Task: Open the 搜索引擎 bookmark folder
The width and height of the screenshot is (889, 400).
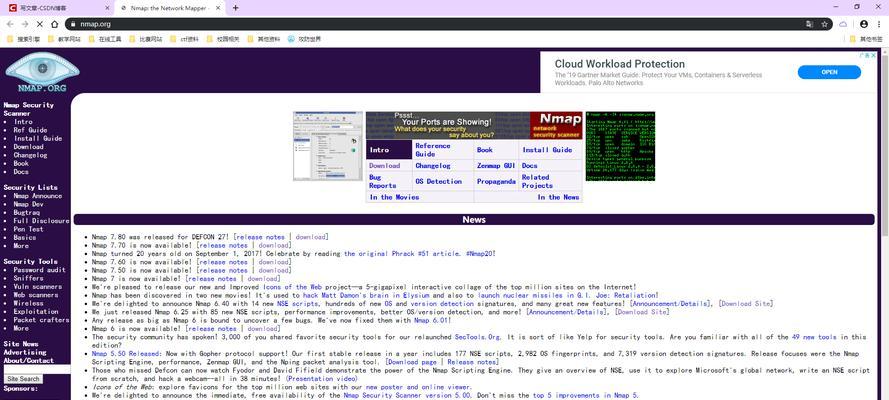Action: point(24,39)
